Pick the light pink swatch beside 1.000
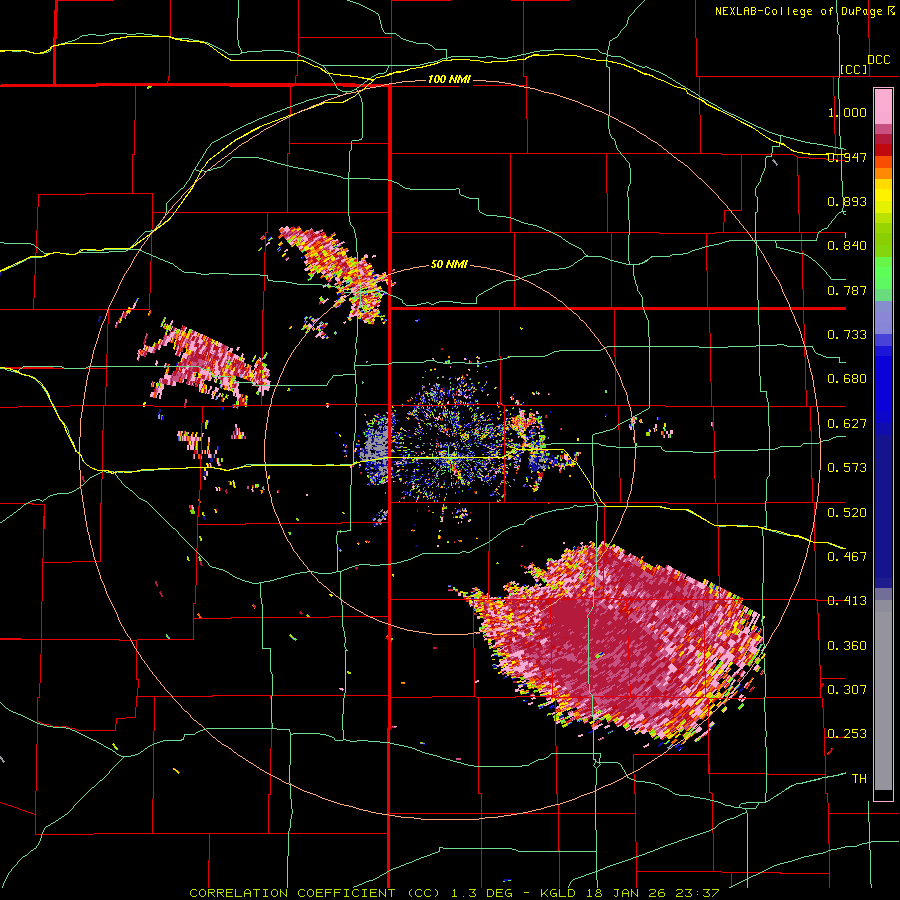Viewport: 900px width, 900px height. (x=883, y=106)
